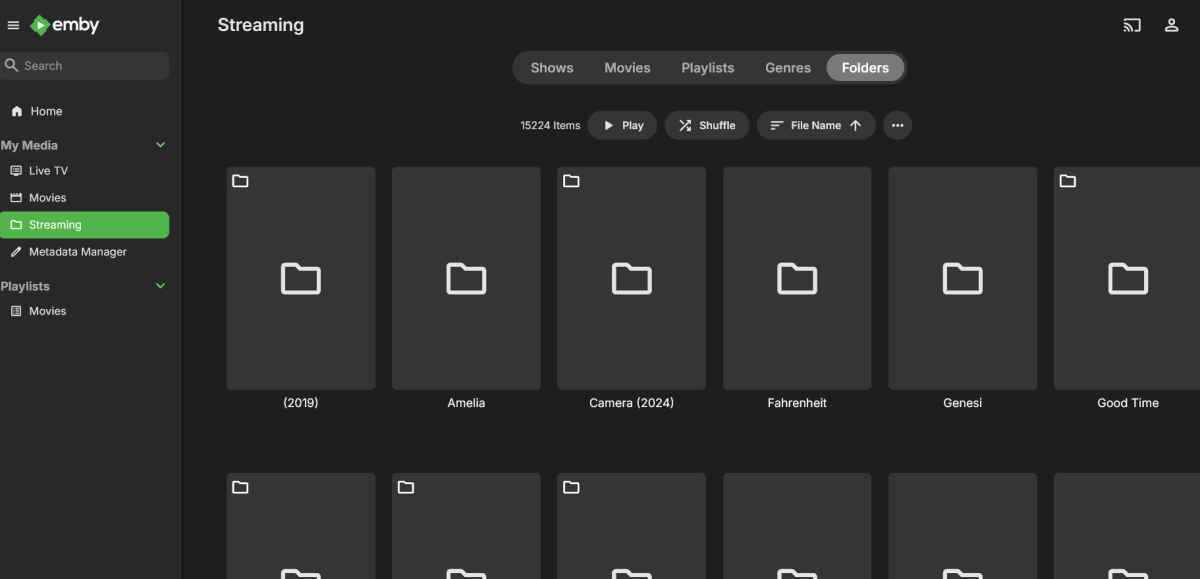Click the Search input field
The height and width of the screenshot is (579, 1200).
pyautogui.click(x=85, y=64)
